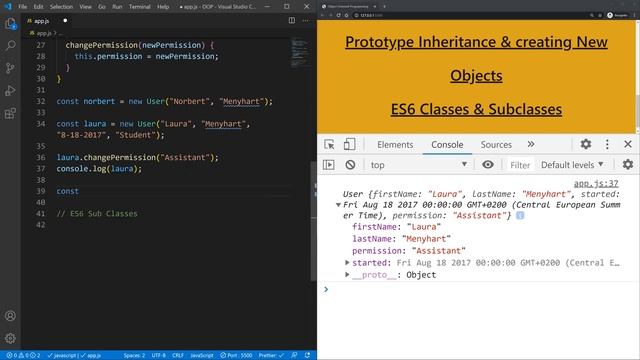Open DevTools settings gear

586,144
